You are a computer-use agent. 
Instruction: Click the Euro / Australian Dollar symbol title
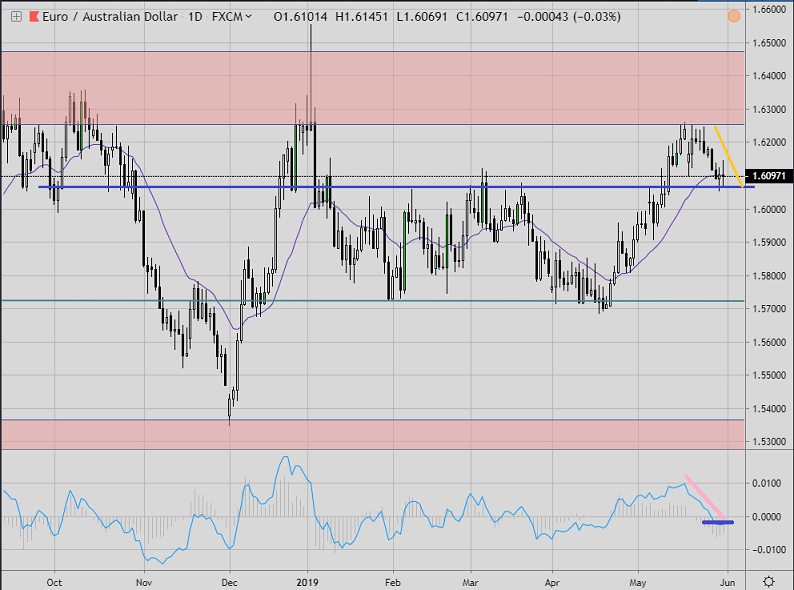pos(110,17)
